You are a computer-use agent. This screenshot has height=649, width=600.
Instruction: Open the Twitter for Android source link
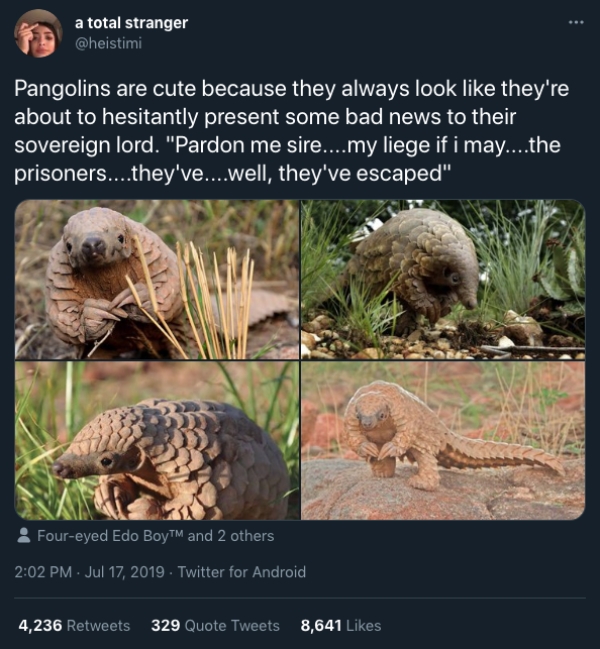242,572
